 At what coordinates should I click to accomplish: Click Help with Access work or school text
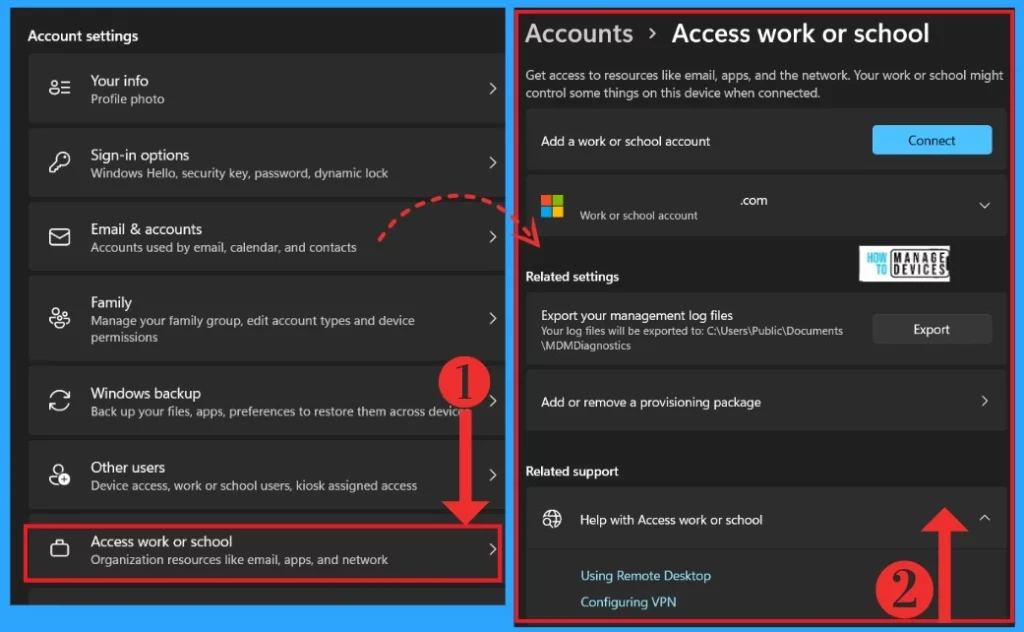point(671,520)
